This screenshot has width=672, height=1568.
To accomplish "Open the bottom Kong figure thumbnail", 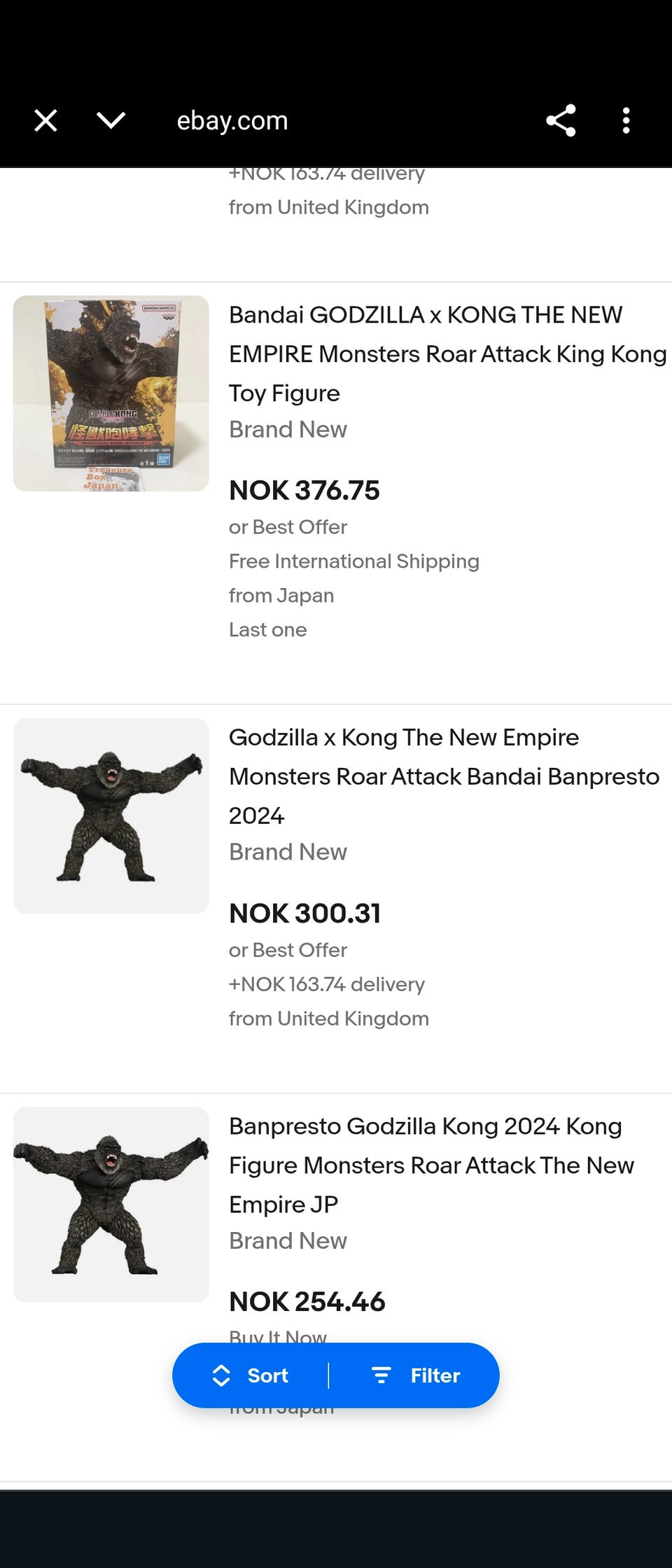I will [x=111, y=1205].
